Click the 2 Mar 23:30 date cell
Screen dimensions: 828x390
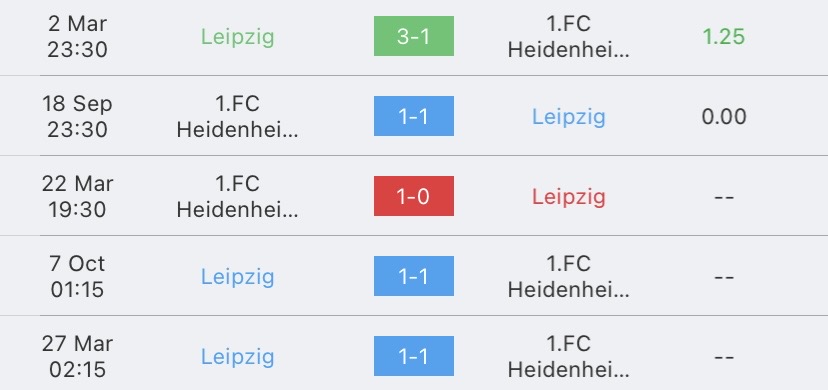77,36
